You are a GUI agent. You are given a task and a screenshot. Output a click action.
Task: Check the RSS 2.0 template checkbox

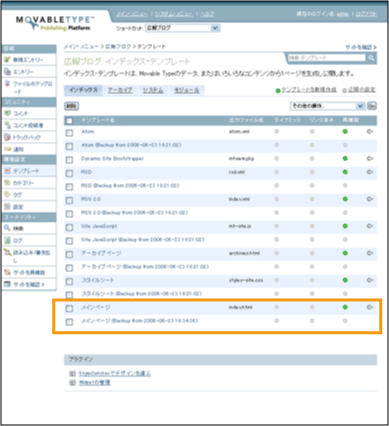69,200
